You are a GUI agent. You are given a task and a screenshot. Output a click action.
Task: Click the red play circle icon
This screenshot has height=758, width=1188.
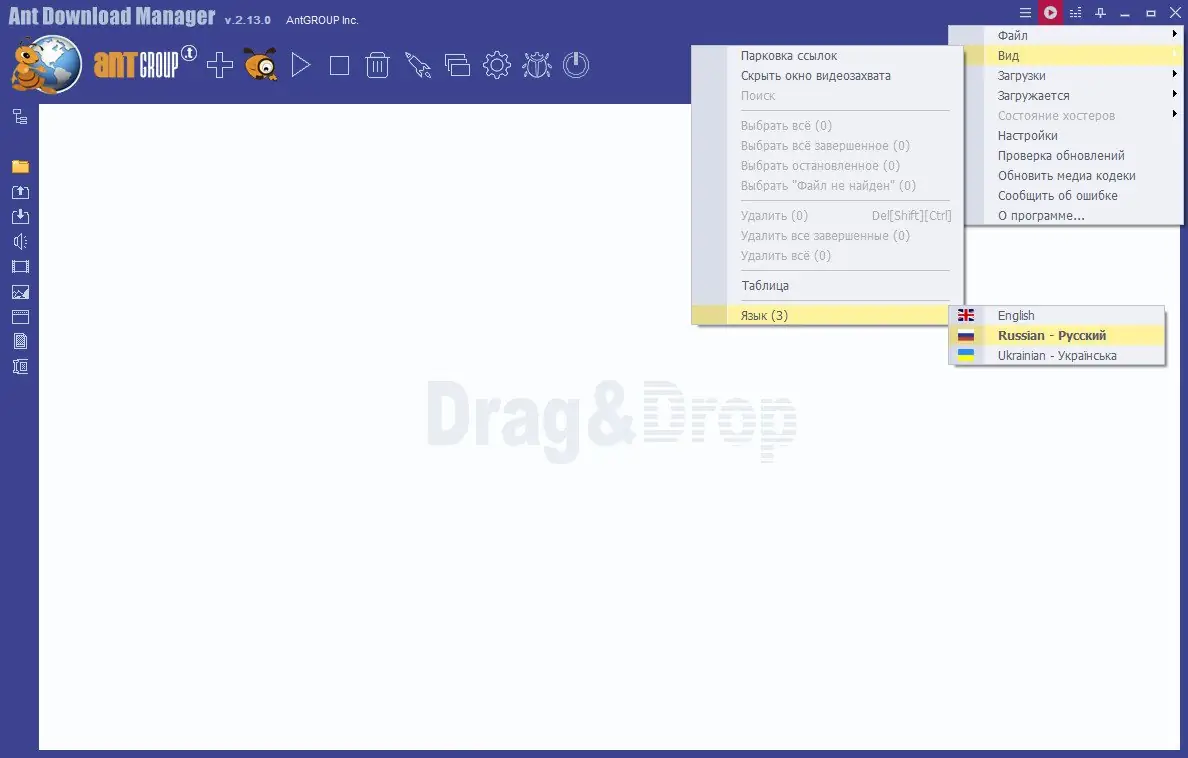tap(1050, 13)
